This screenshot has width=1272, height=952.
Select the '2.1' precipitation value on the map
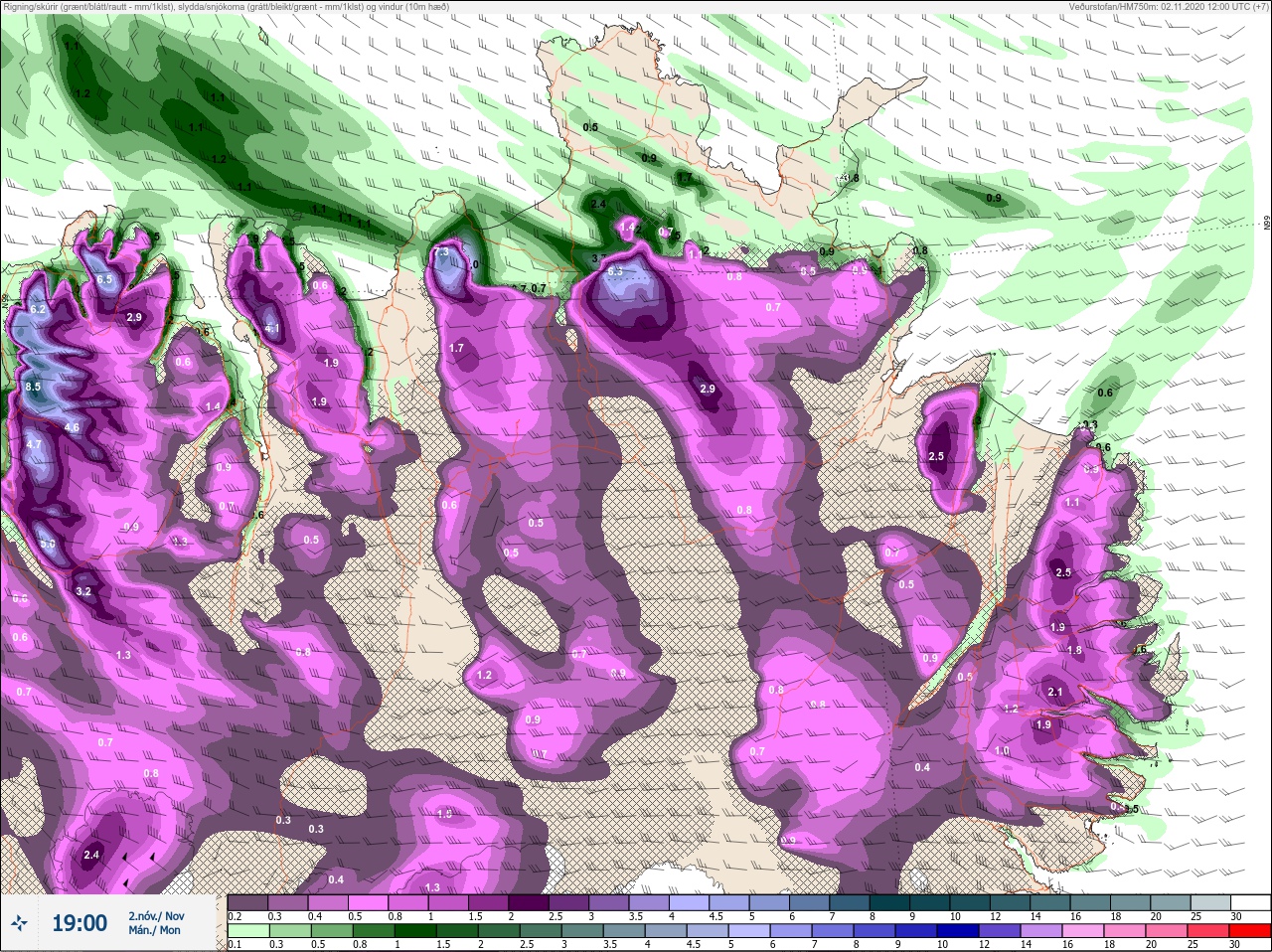pyautogui.click(x=1055, y=693)
